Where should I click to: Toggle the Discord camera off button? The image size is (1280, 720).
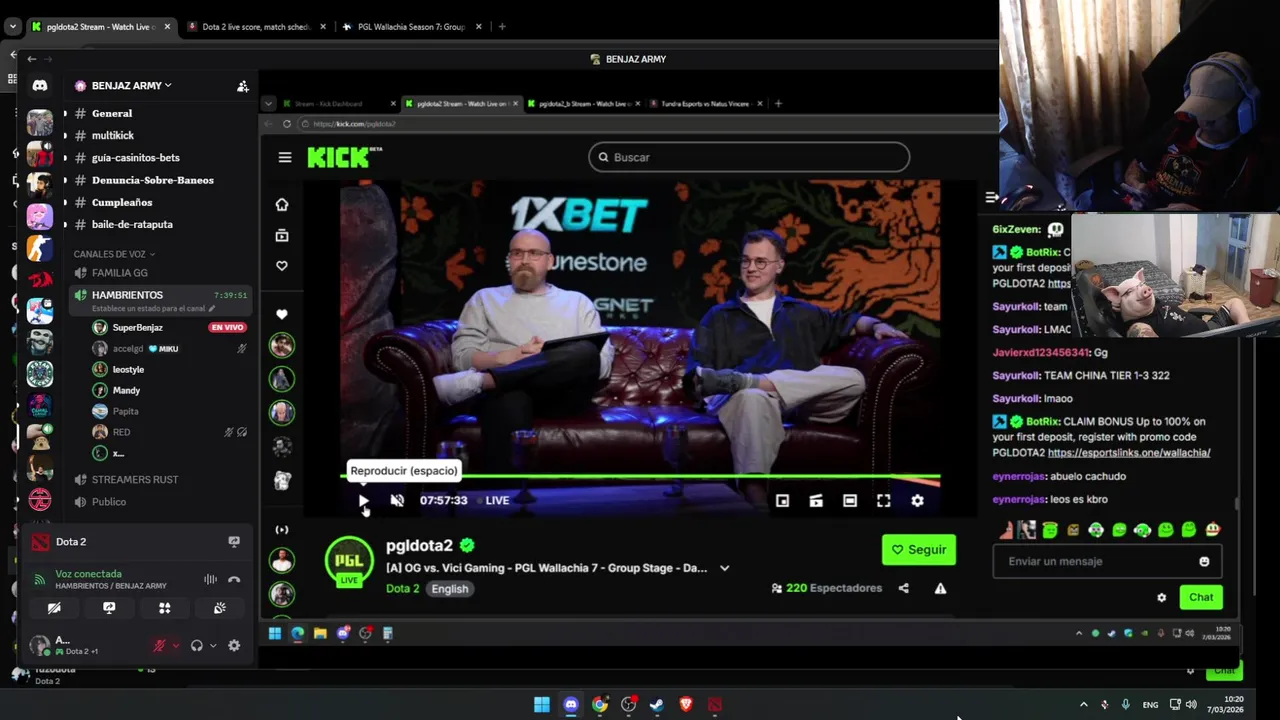[54, 608]
